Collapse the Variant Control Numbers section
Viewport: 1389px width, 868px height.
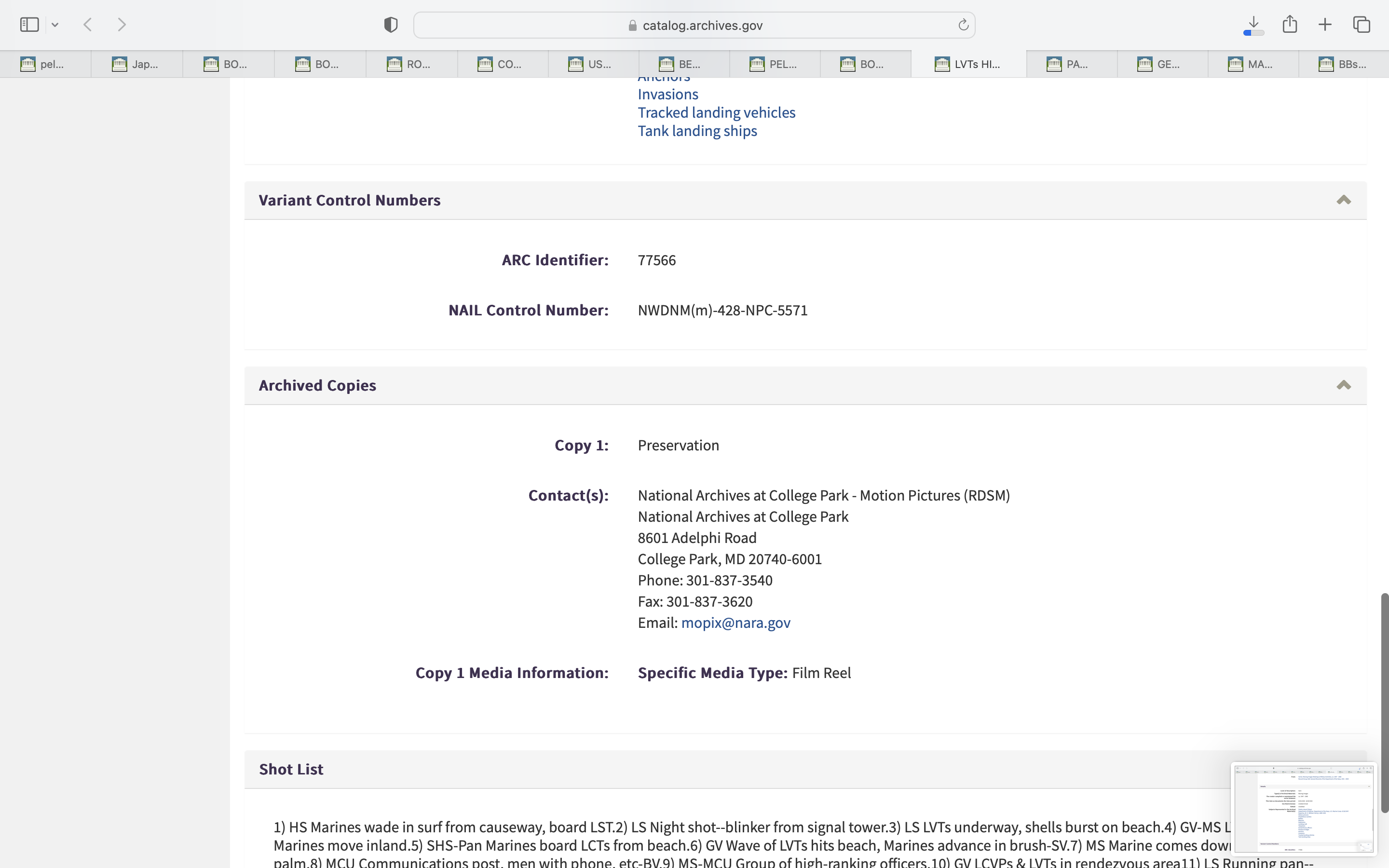1343,200
